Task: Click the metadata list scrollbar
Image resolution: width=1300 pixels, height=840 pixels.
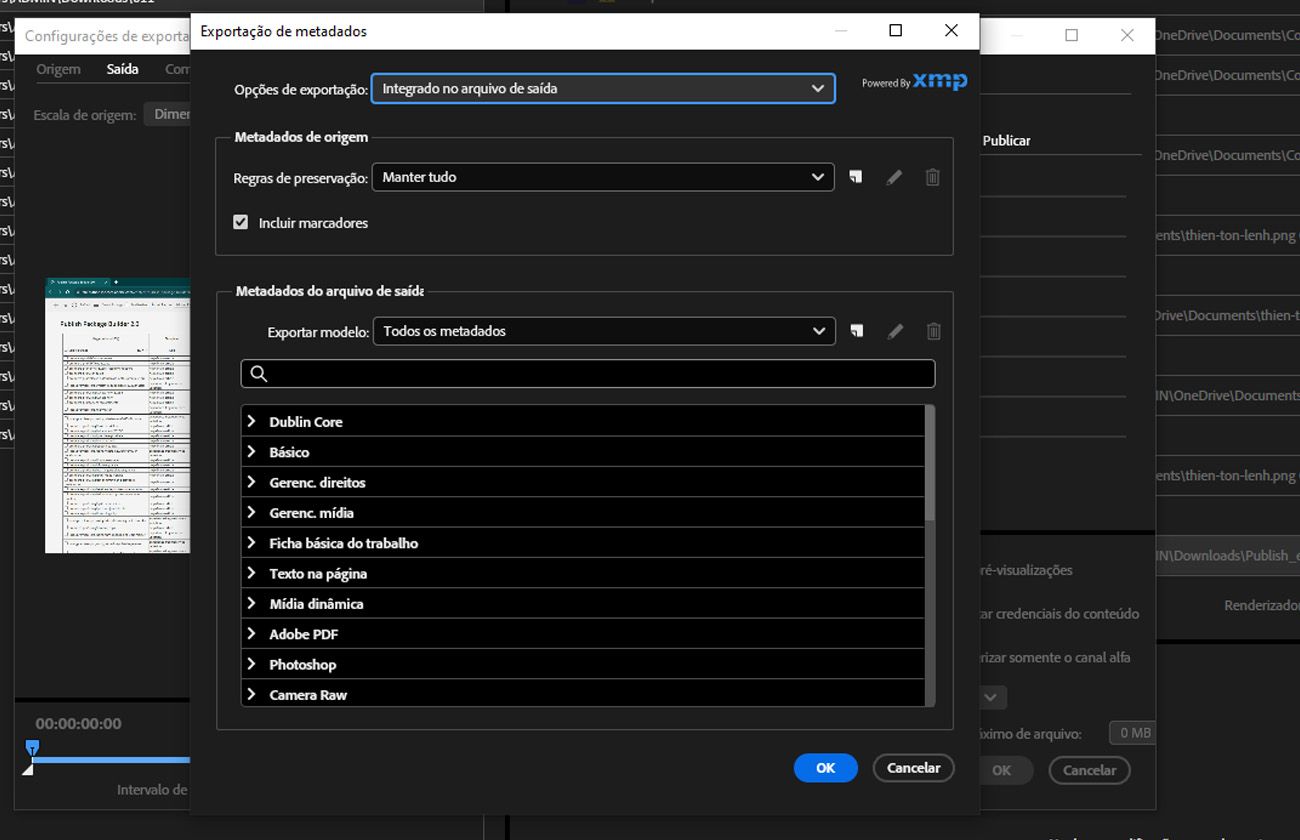Action: tap(930, 463)
